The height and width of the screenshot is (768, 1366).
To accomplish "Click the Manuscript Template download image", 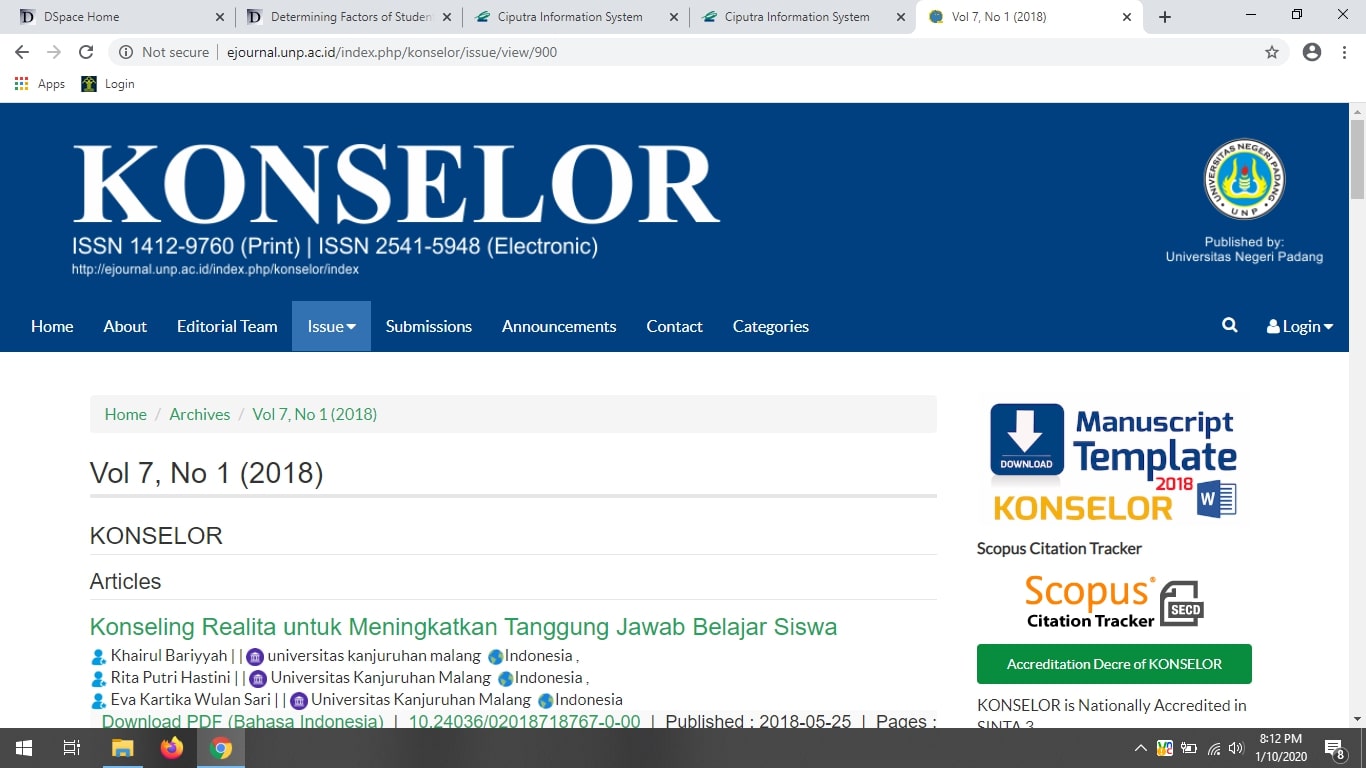I will [x=1114, y=462].
